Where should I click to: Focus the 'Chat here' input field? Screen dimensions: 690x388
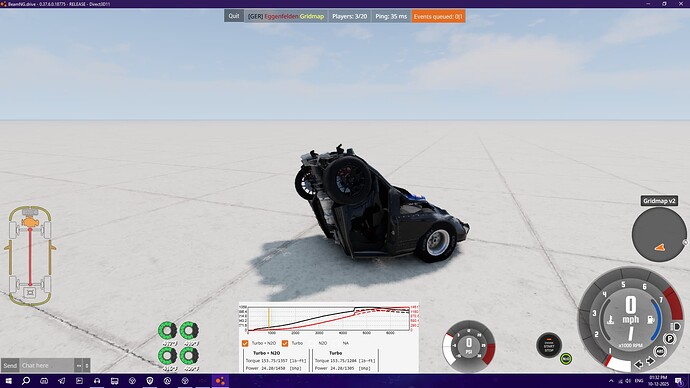[x=47, y=365]
